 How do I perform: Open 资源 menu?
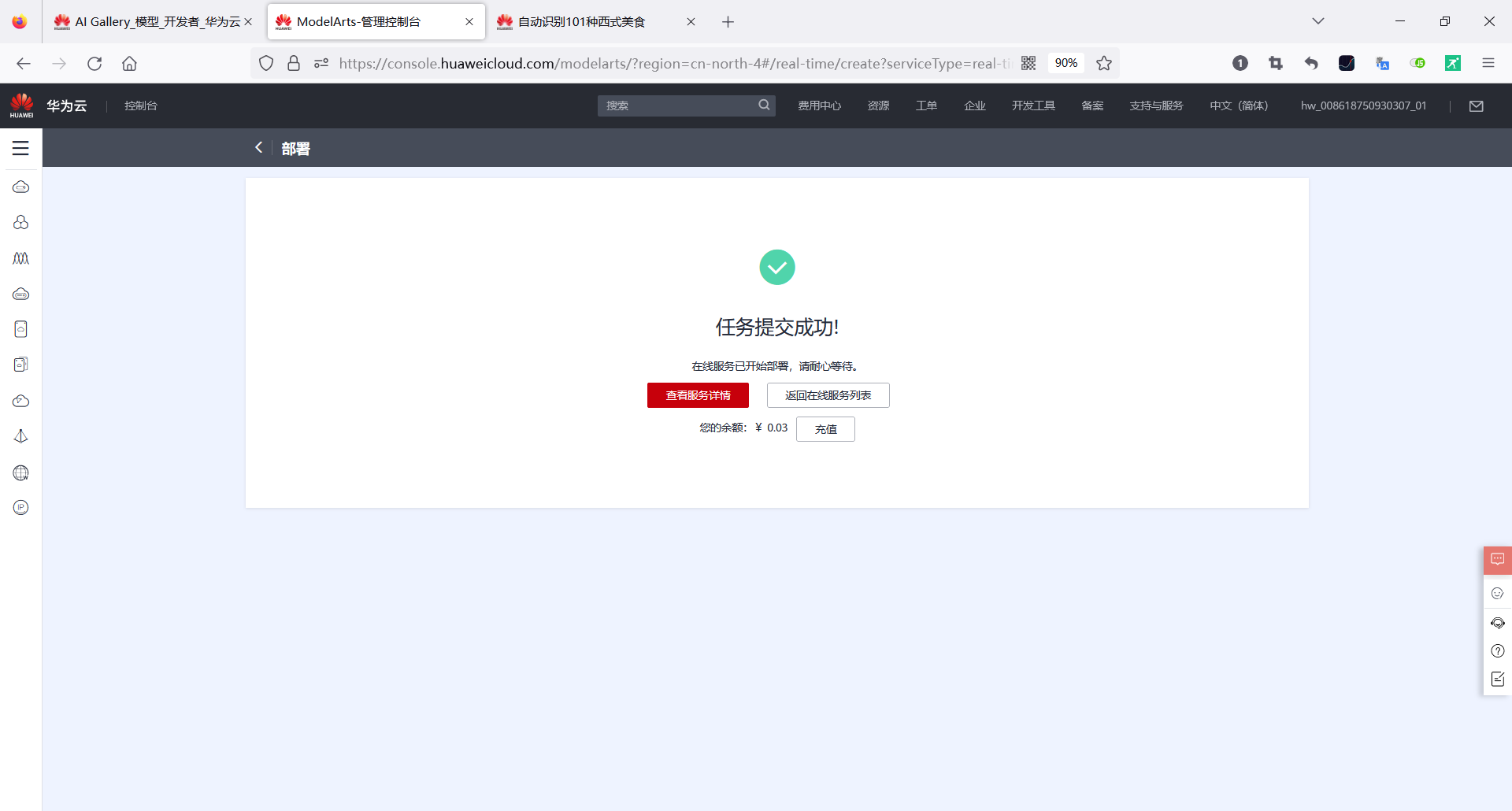(x=878, y=106)
